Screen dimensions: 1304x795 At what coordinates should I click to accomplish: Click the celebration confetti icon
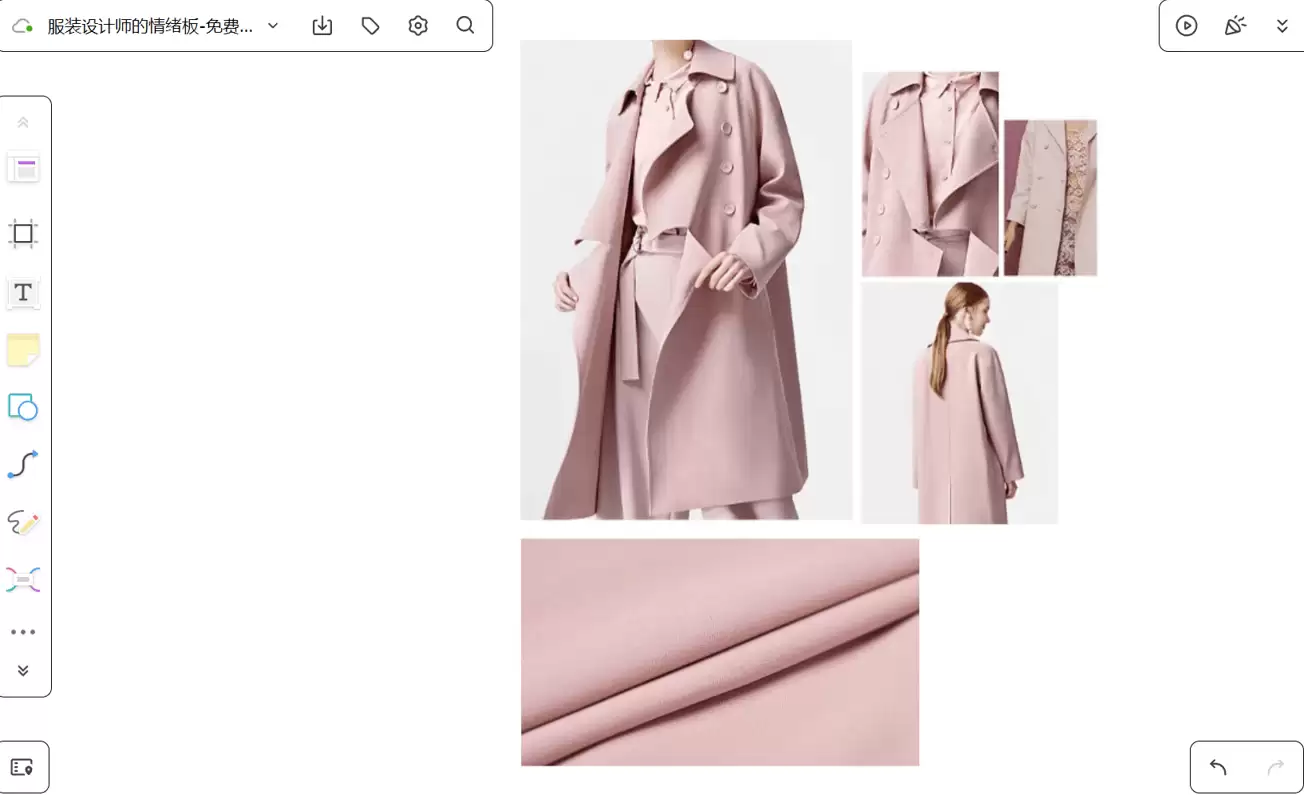(x=1235, y=26)
